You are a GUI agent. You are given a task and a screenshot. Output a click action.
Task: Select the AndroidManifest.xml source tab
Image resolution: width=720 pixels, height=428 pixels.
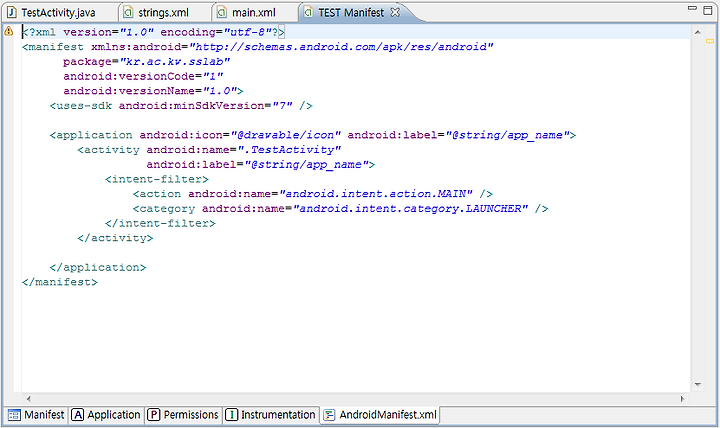[x=380, y=415]
